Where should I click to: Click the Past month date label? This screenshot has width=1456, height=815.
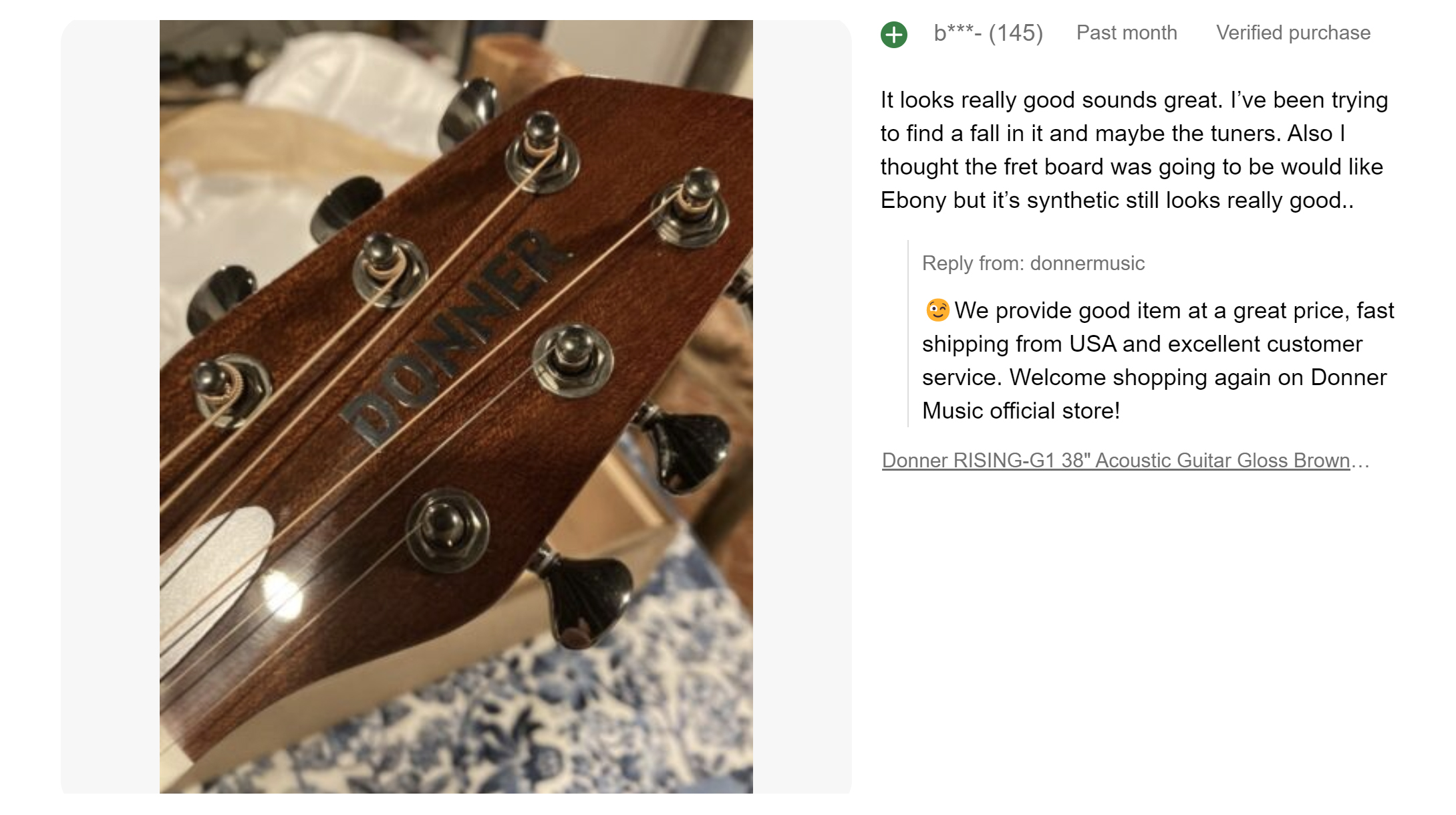[1127, 33]
